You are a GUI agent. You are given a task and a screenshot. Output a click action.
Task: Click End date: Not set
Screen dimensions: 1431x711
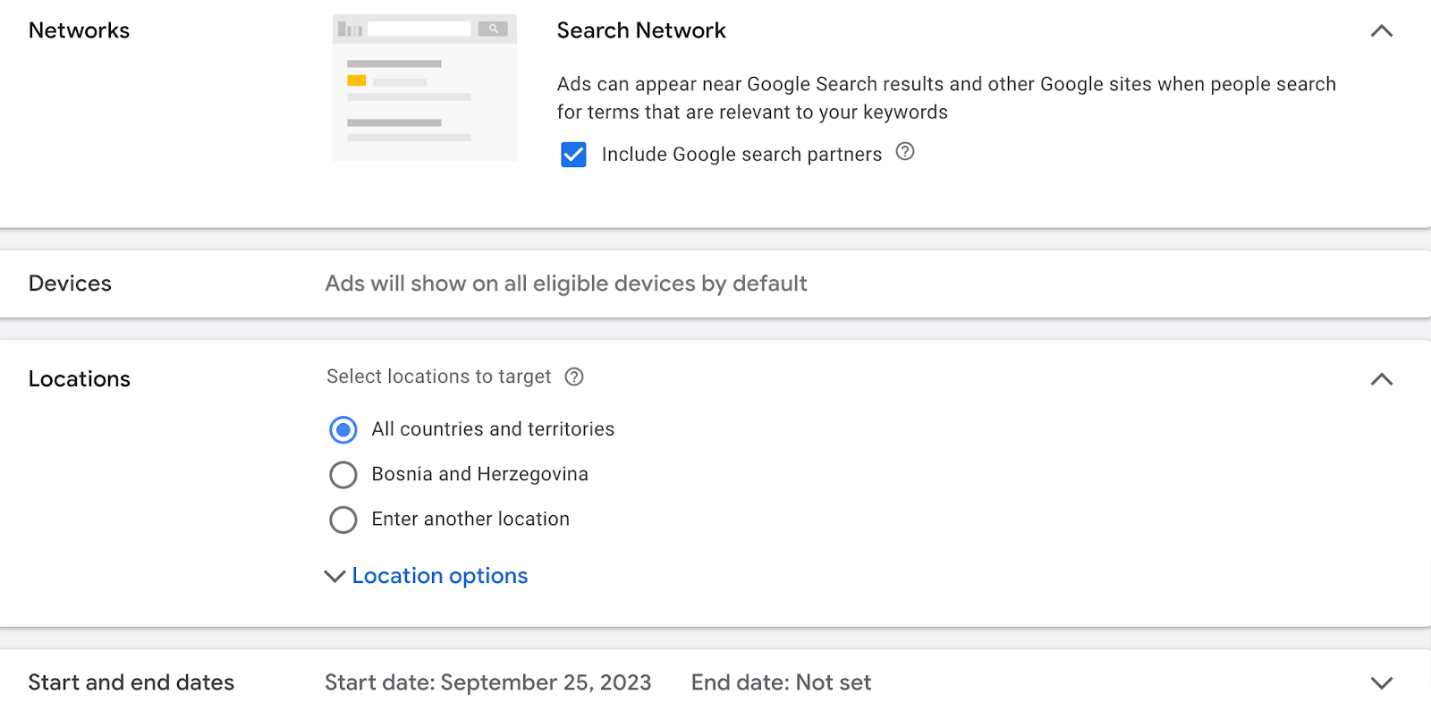pos(780,682)
